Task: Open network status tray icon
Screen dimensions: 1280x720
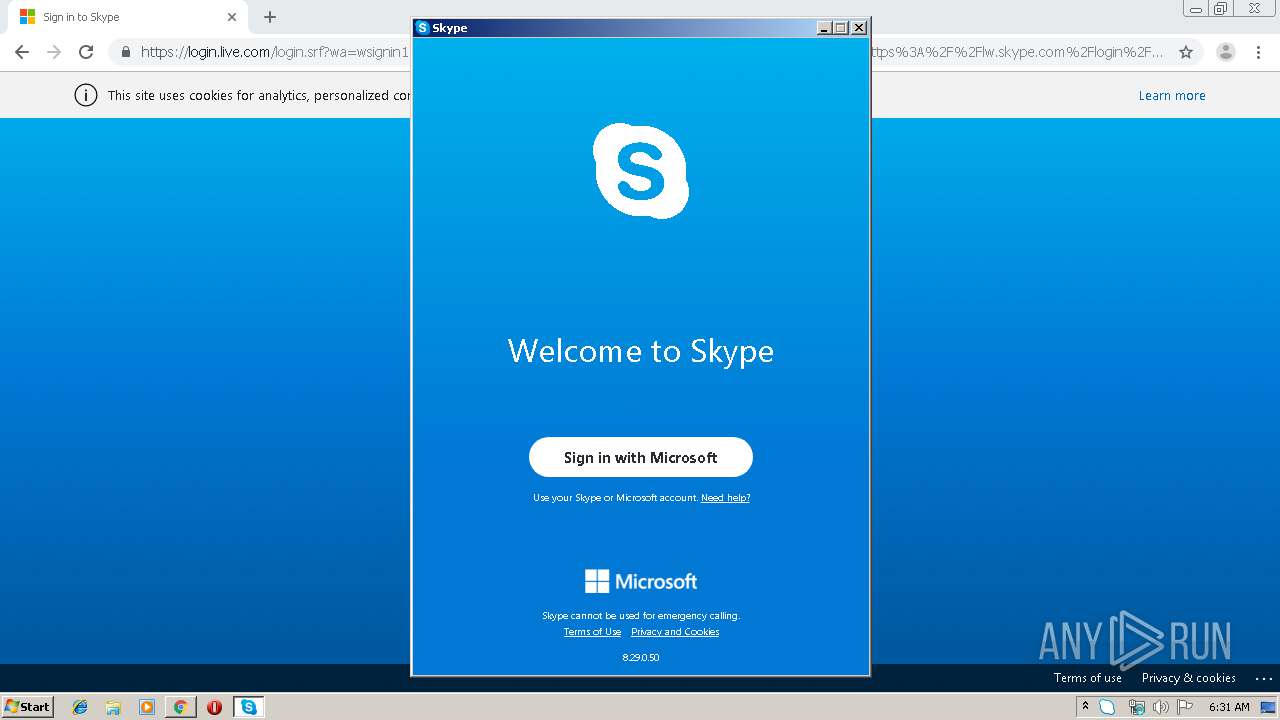Action: pos(1136,707)
